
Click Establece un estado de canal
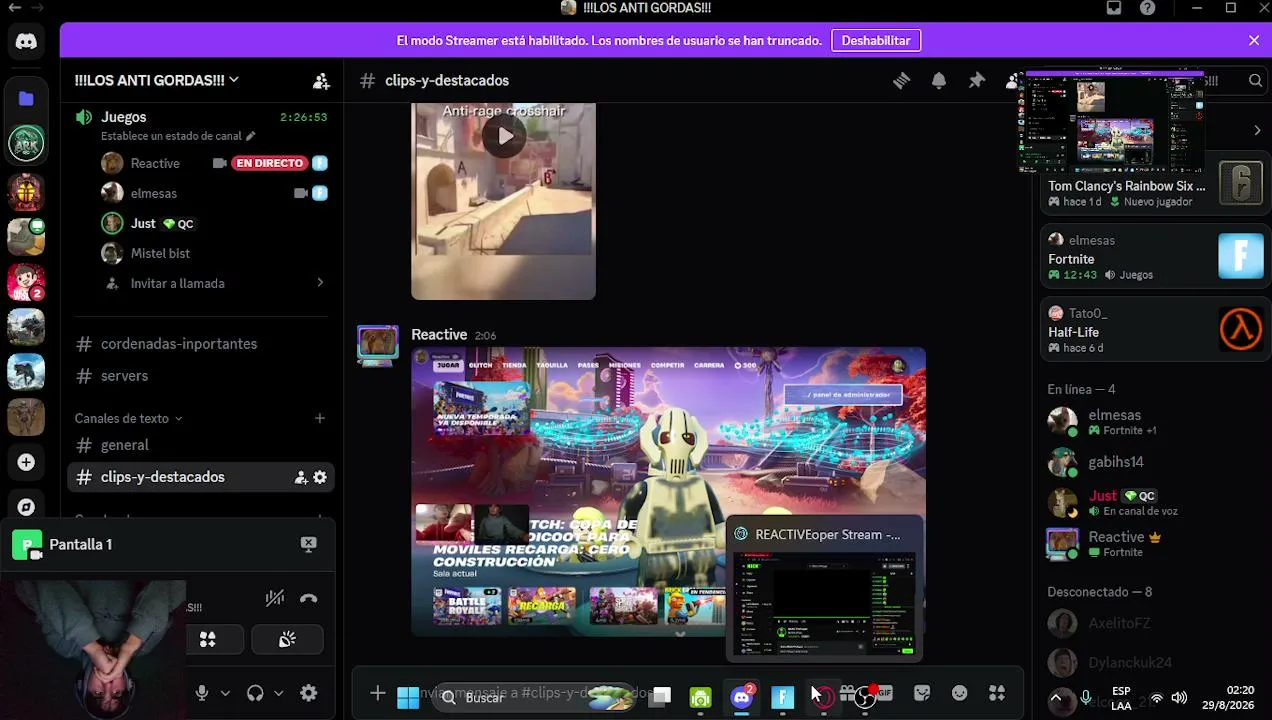178,136
